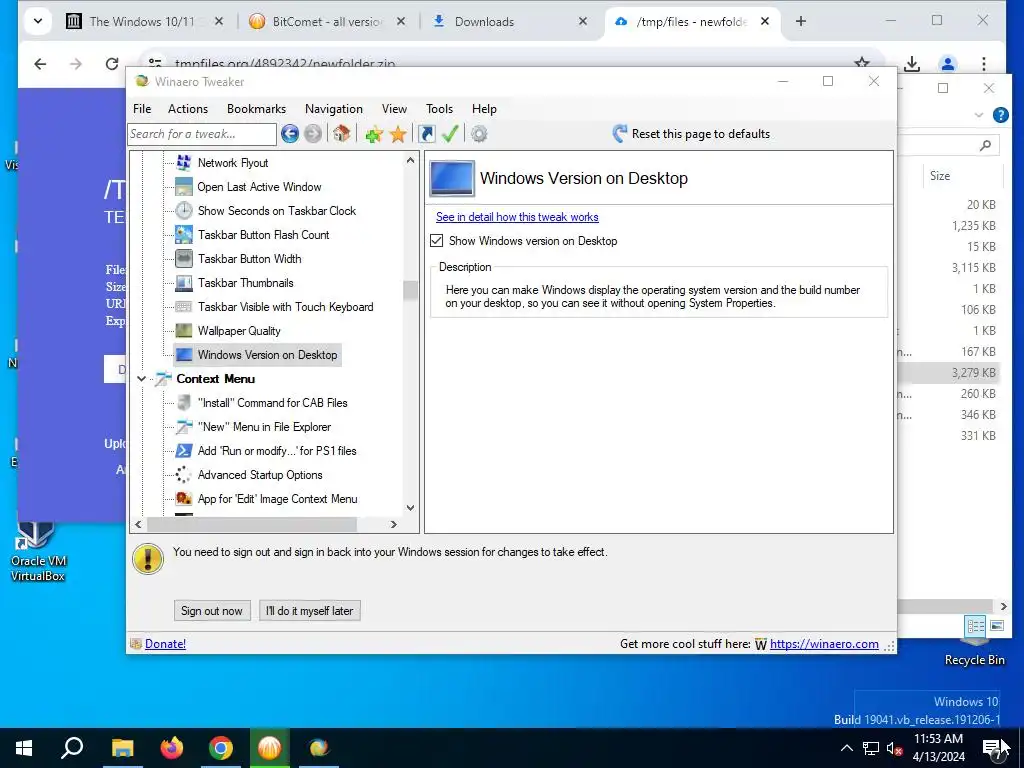Click Sign out now button
Viewport: 1024px width, 768px height.
pos(212,611)
